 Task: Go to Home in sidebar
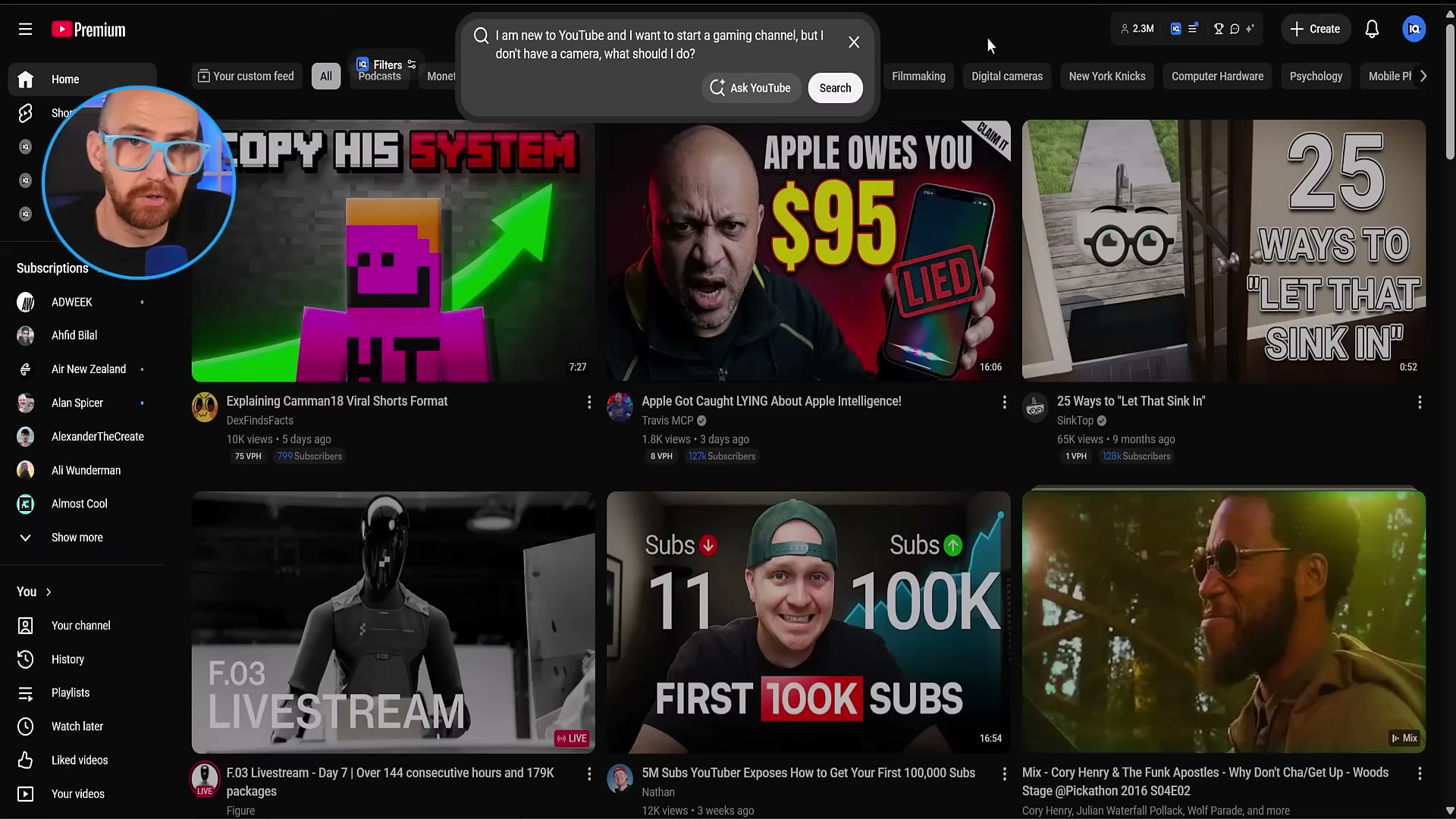(83, 79)
